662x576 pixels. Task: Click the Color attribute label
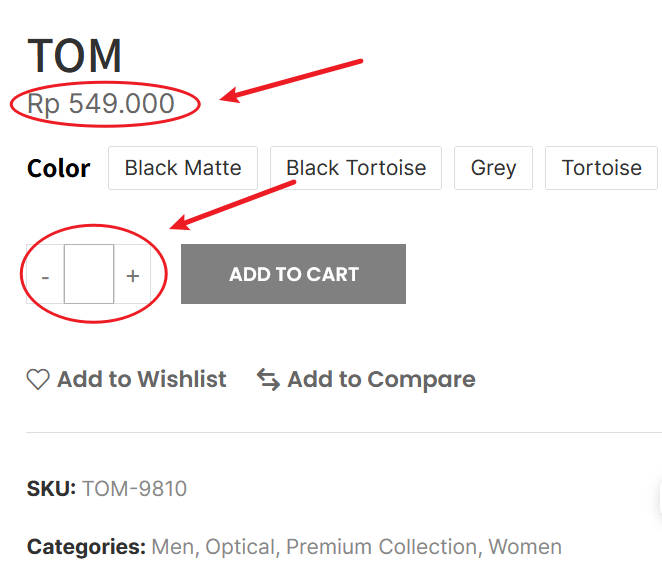58,168
